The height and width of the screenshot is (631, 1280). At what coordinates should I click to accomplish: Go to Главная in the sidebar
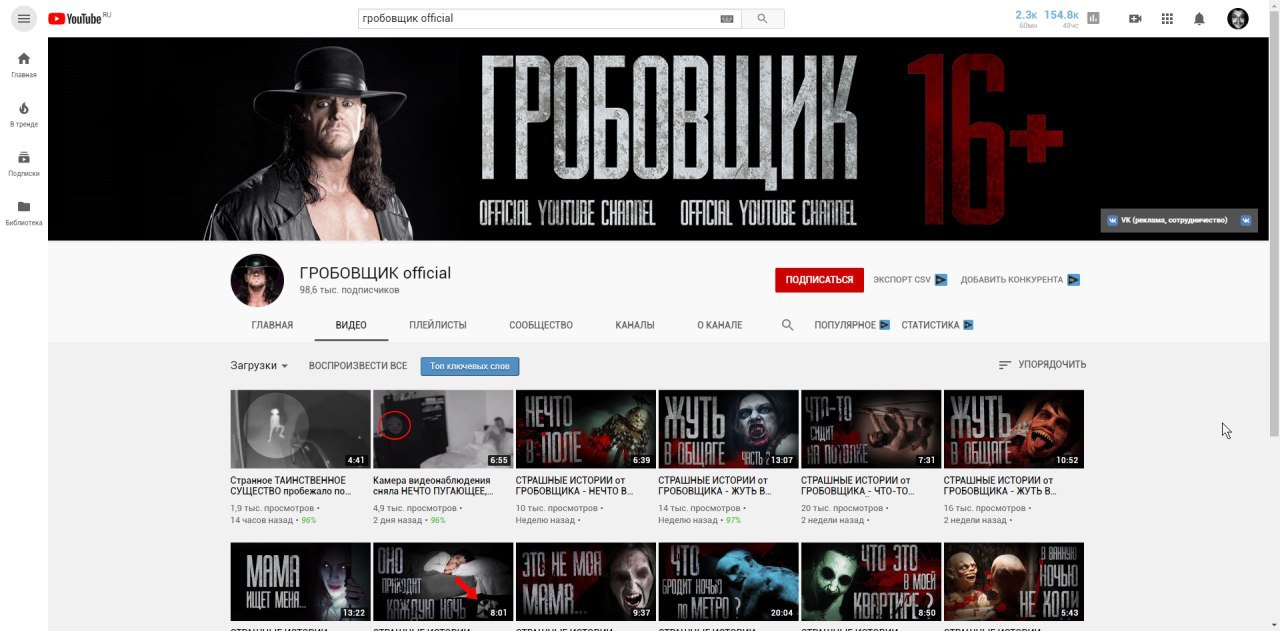point(24,65)
